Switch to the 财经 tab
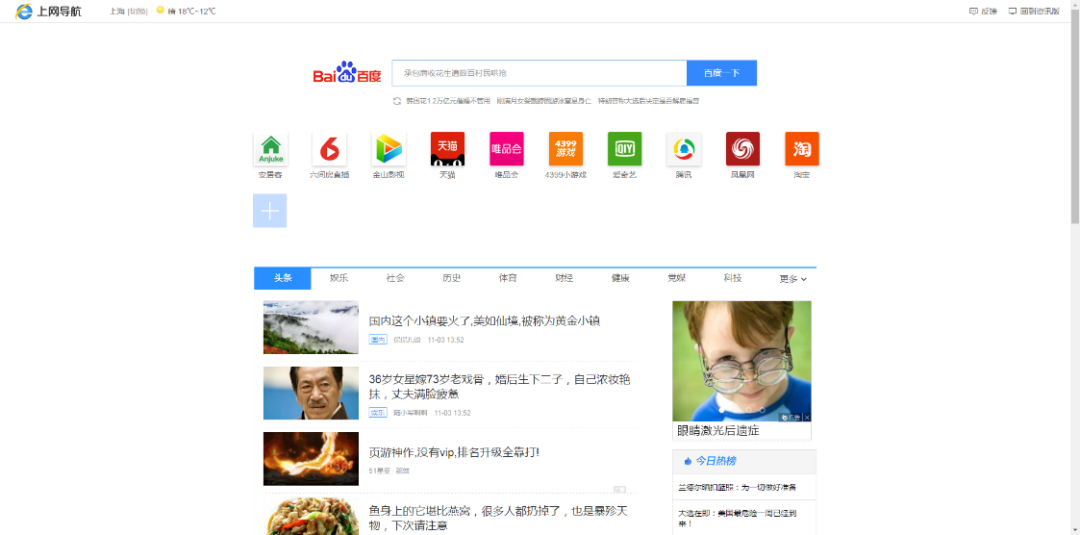This screenshot has height=535, width=1080. pyautogui.click(x=564, y=278)
